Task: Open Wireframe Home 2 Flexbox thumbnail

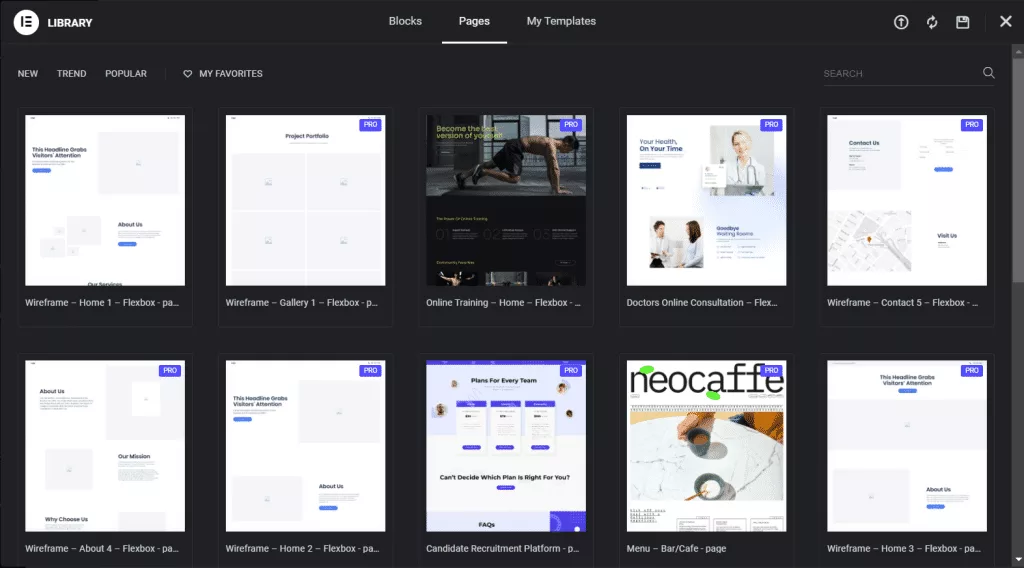Action: [306, 446]
